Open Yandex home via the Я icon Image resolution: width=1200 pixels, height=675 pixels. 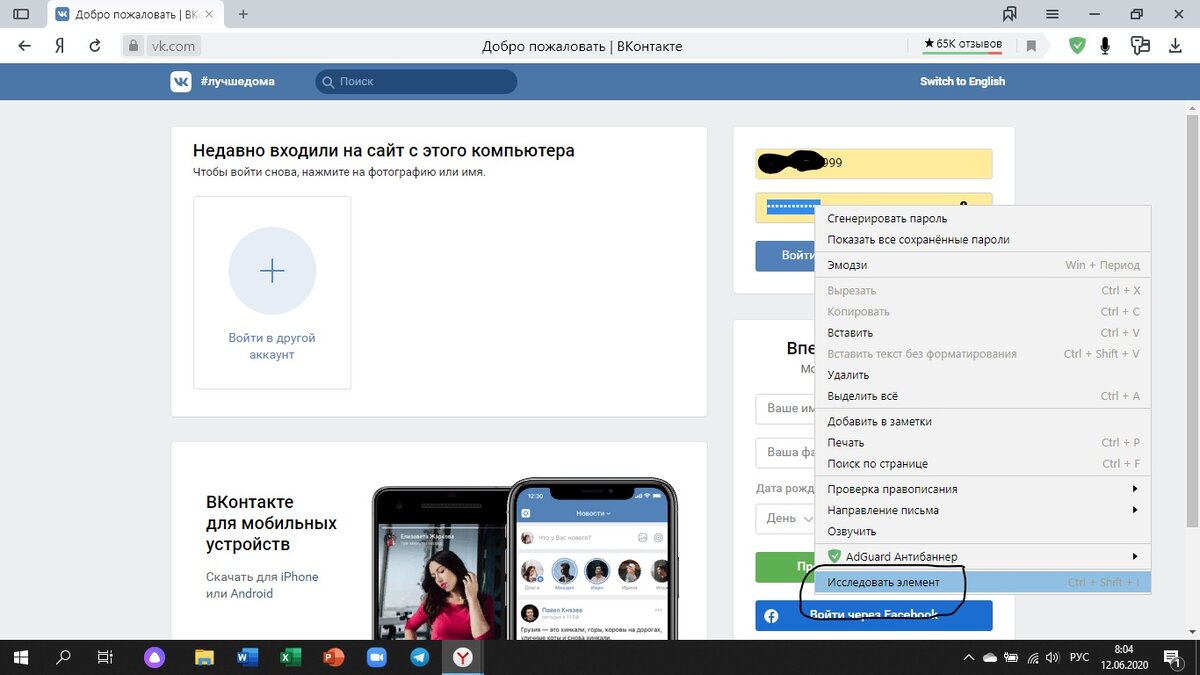click(x=60, y=45)
